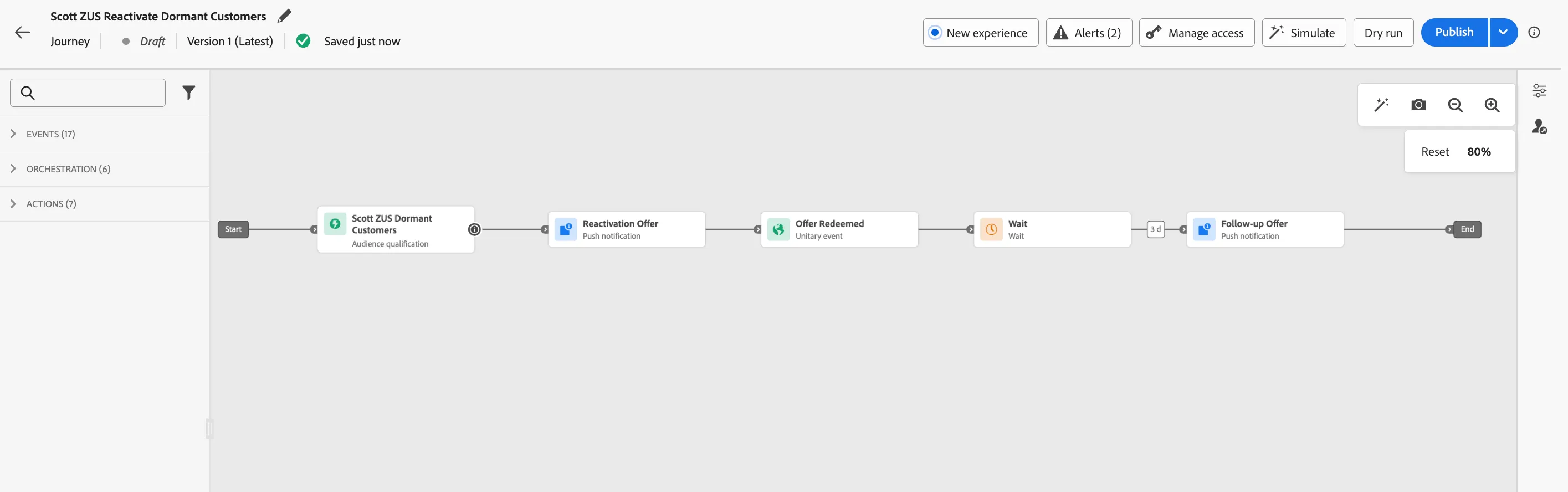The width and height of the screenshot is (1568, 492).
Task: Zoom out the journey canvas
Action: pyautogui.click(x=1456, y=105)
